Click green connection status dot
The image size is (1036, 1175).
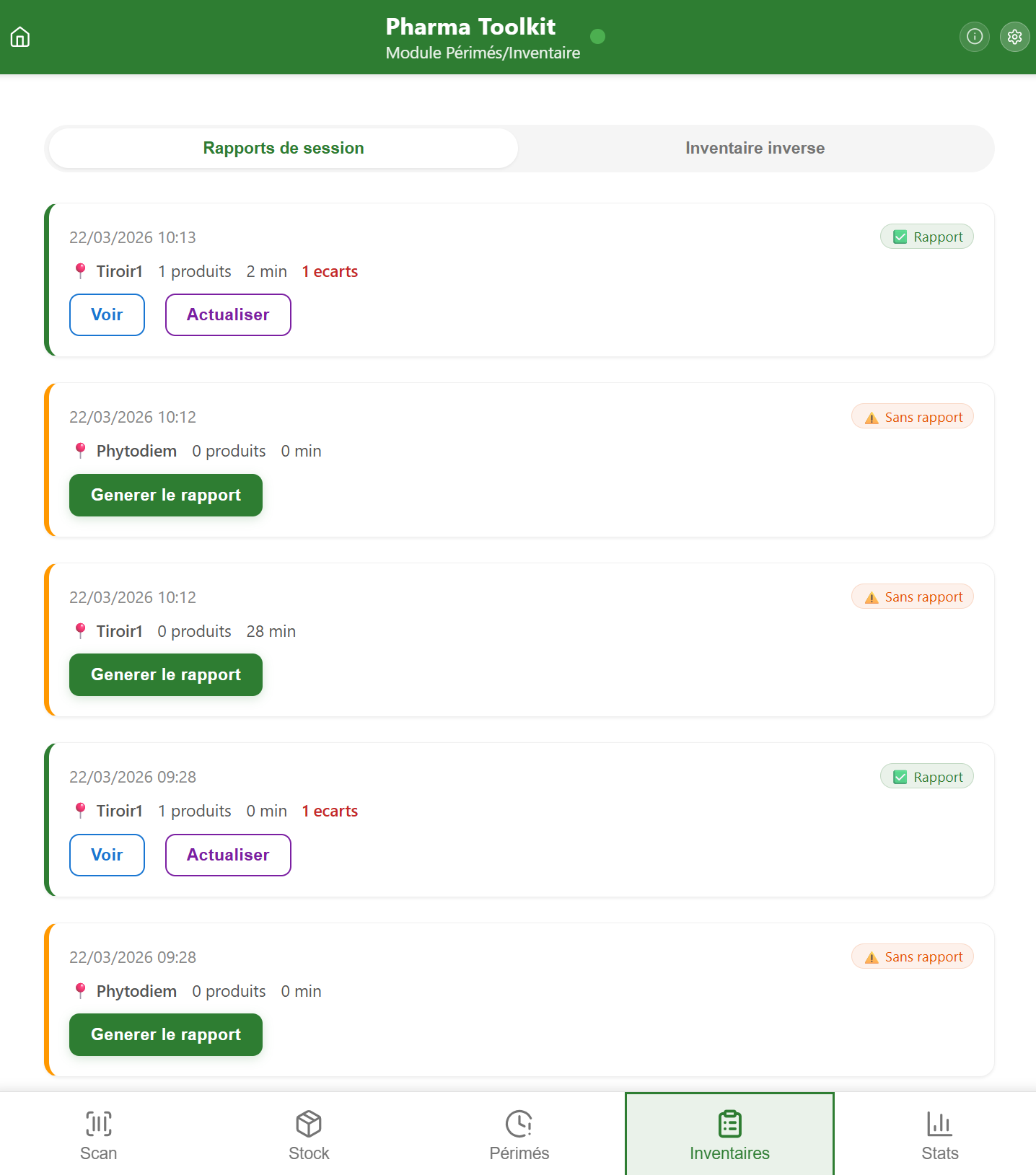point(597,37)
